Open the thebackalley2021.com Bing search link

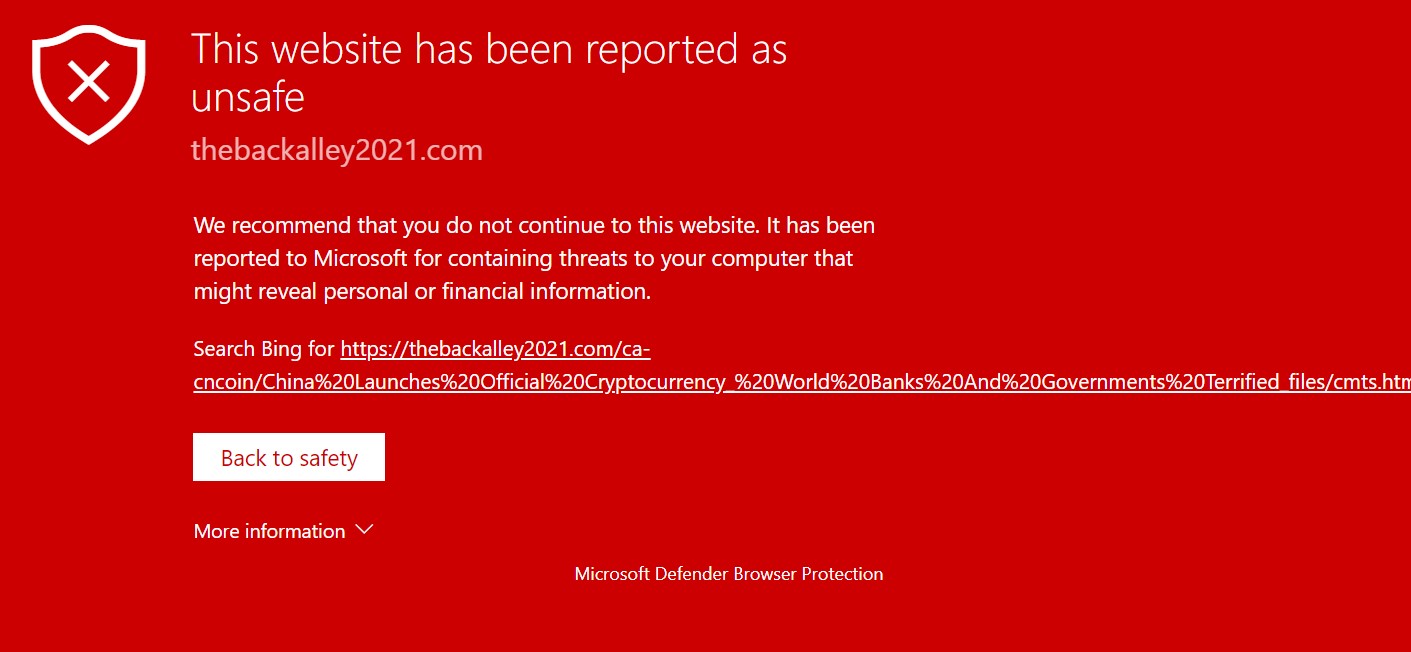click(800, 365)
